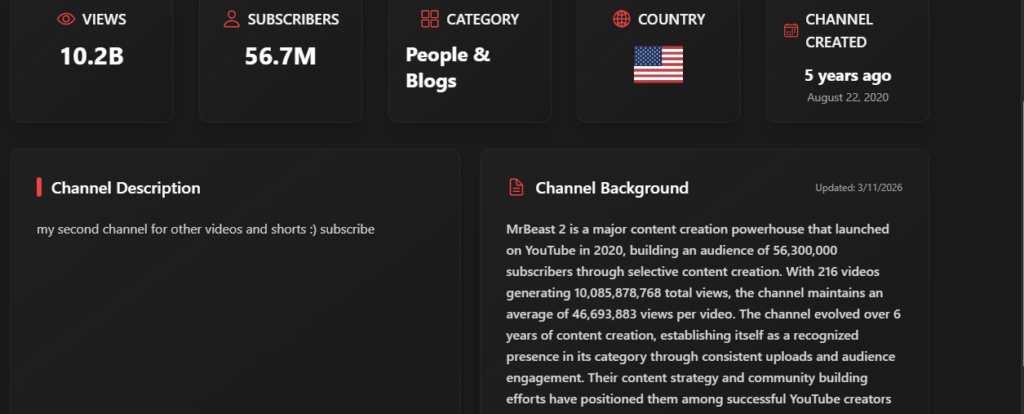
Task: Click the eye icon beside VIEWS
Action: (x=66, y=19)
